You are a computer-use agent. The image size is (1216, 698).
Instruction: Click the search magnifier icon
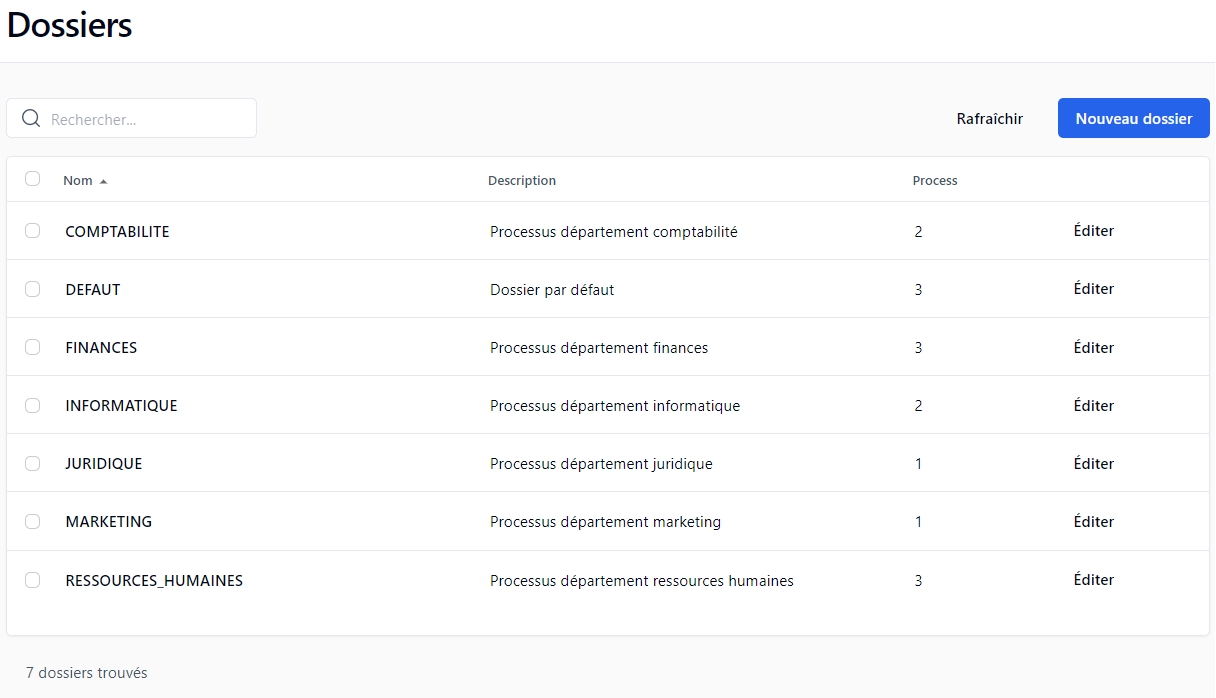[31, 119]
